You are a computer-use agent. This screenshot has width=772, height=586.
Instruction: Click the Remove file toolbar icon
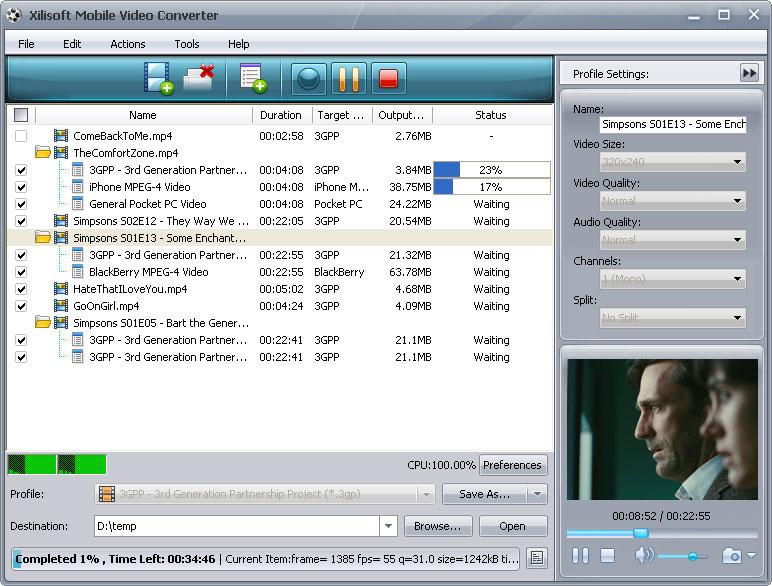pos(199,78)
